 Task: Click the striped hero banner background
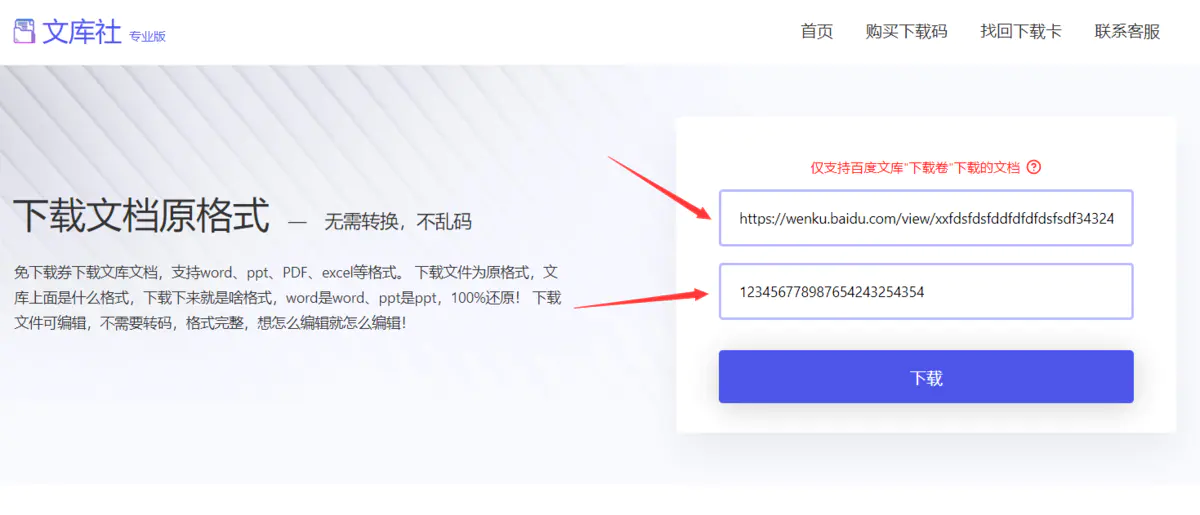[330, 120]
